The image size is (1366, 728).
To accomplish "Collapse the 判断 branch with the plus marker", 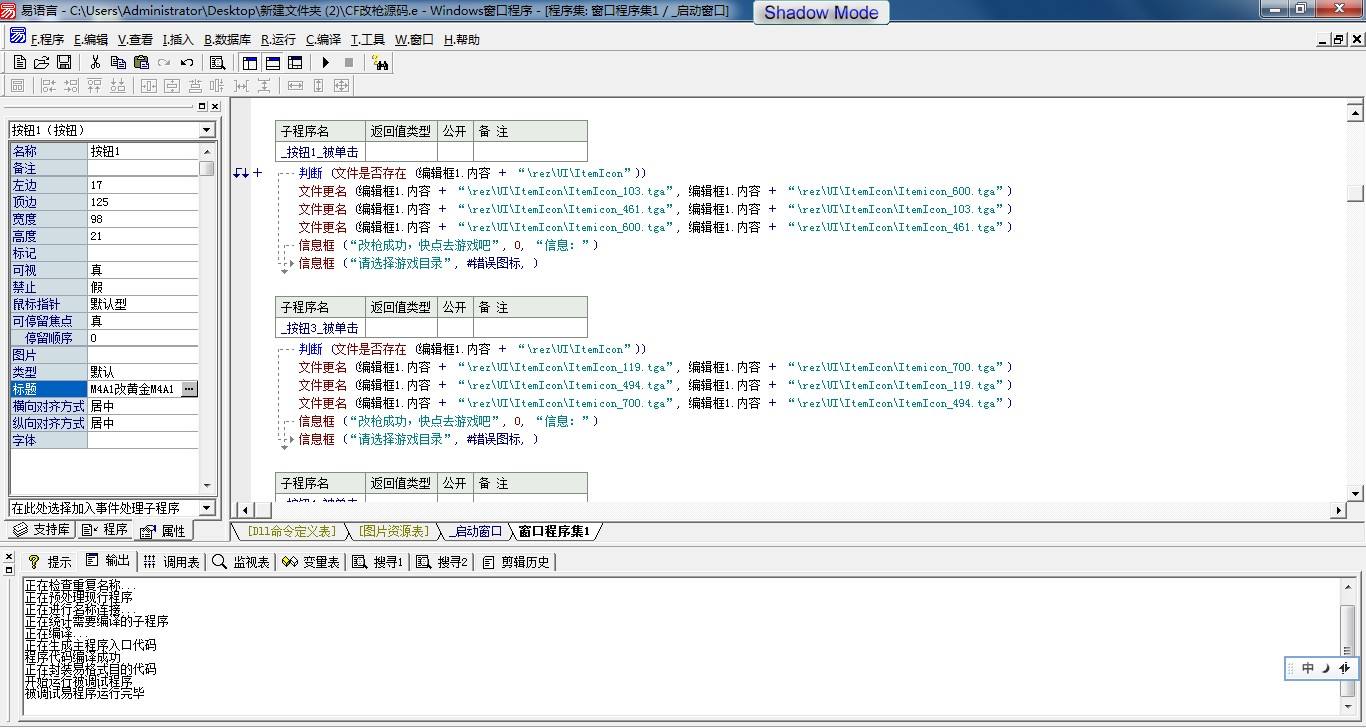I will coord(257,173).
